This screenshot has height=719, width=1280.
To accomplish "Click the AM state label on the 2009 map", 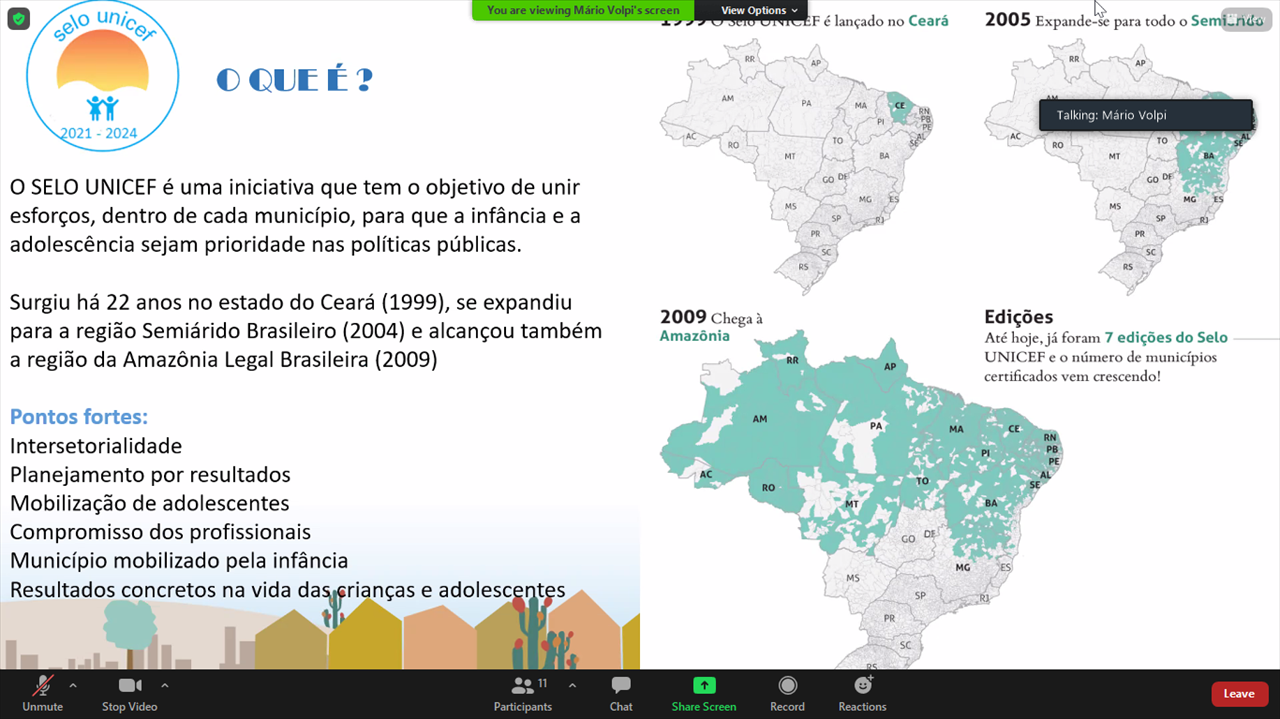I will [x=760, y=419].
